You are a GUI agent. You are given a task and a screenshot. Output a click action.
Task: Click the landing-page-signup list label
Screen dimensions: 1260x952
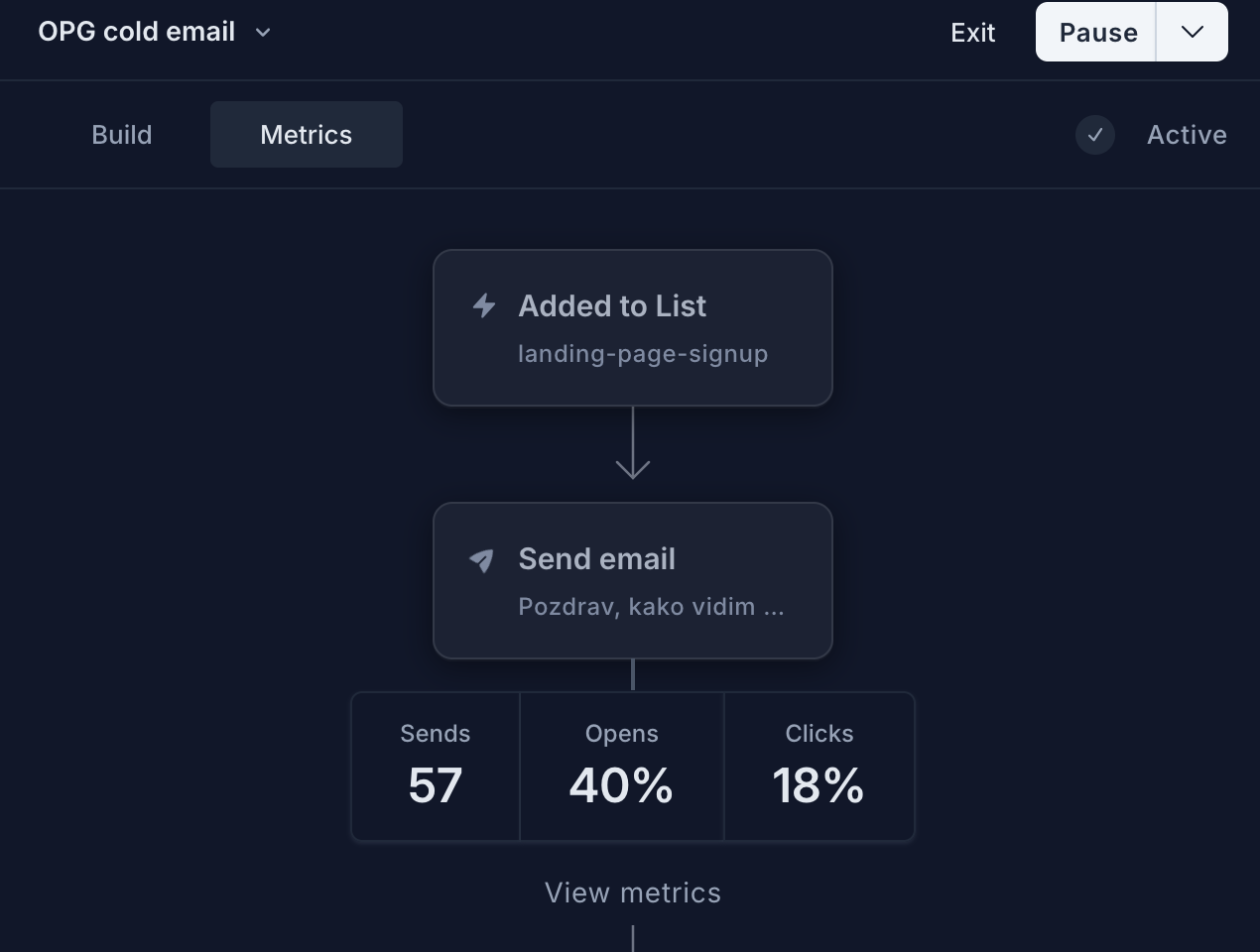point(643,354)
